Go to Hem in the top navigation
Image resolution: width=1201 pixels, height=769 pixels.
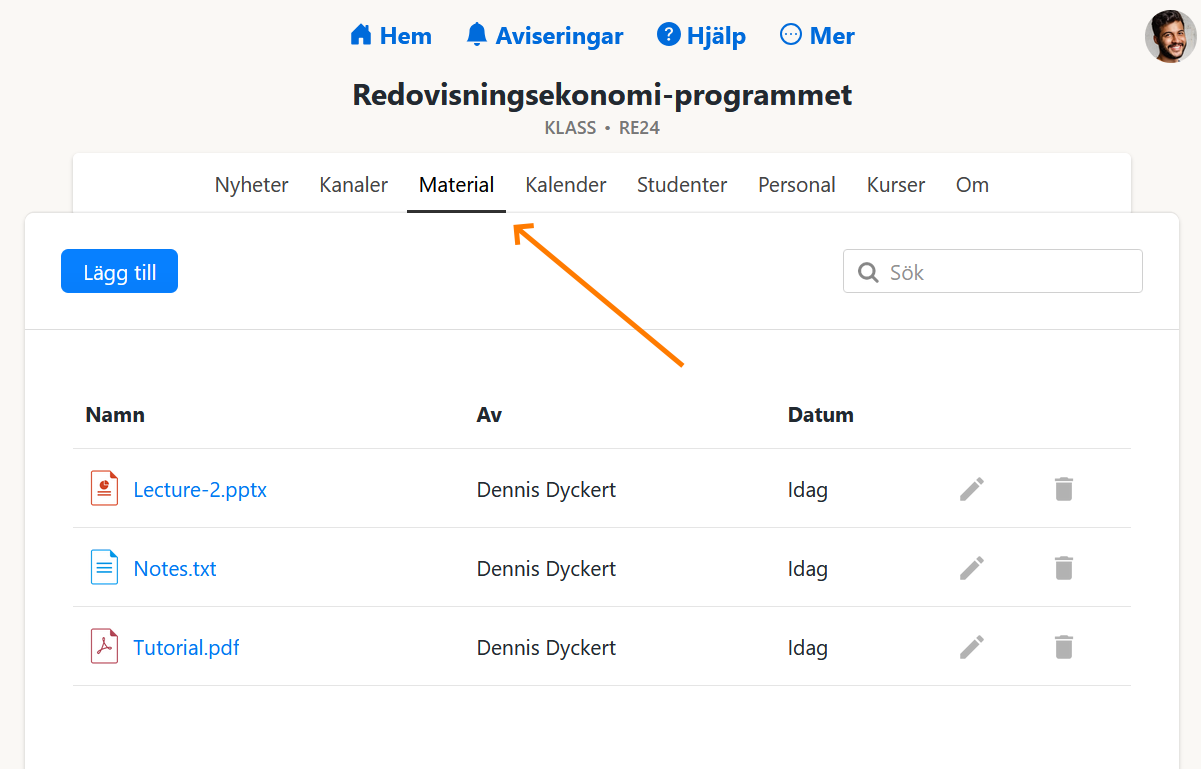tap(391, 36)
